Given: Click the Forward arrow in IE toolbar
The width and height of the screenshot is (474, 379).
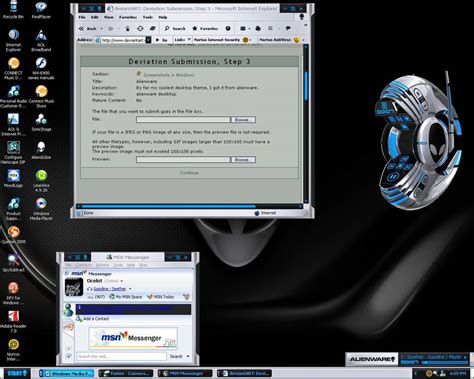Looking at the screenshot, I should (x=111, y=29).
